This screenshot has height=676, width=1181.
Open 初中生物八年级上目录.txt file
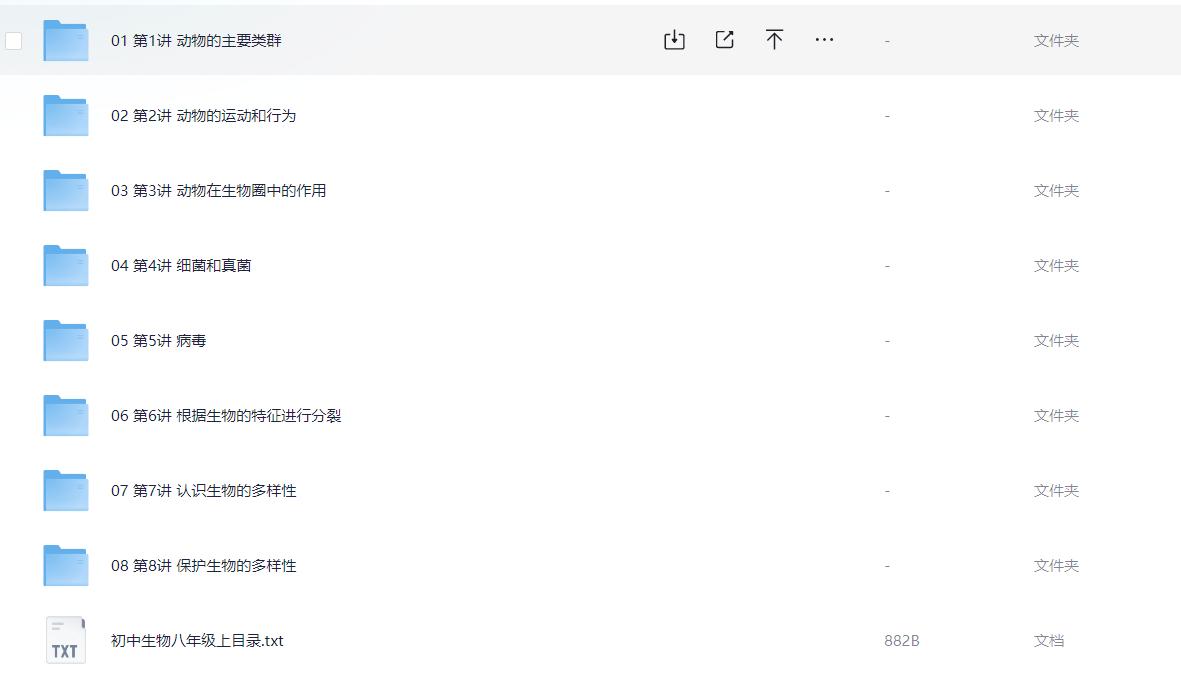coord(197,641)
